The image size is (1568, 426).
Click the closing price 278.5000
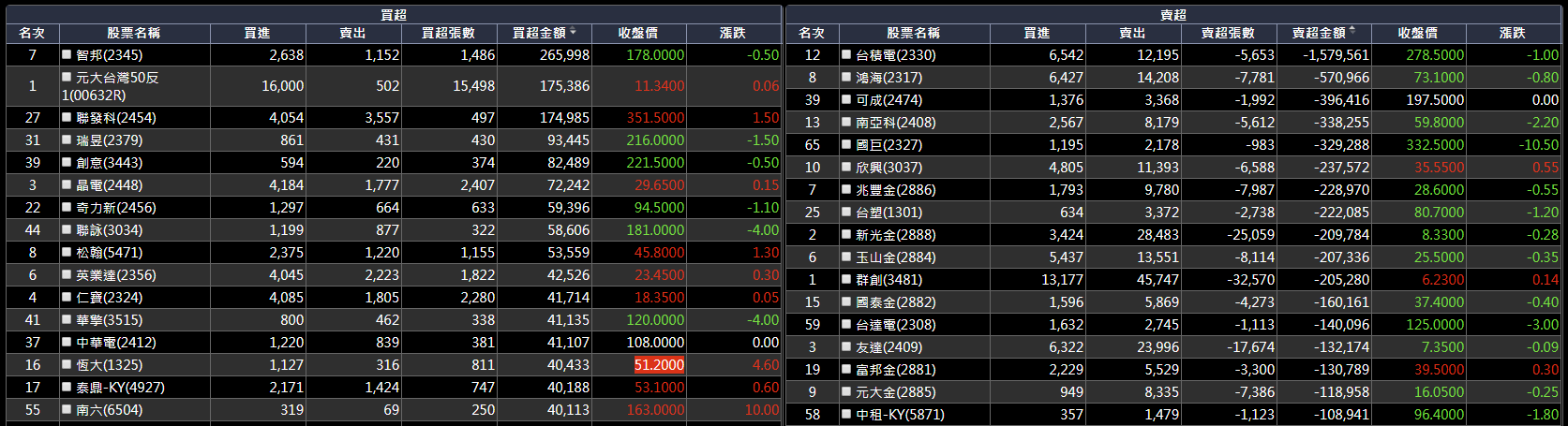coord(1435,54)
